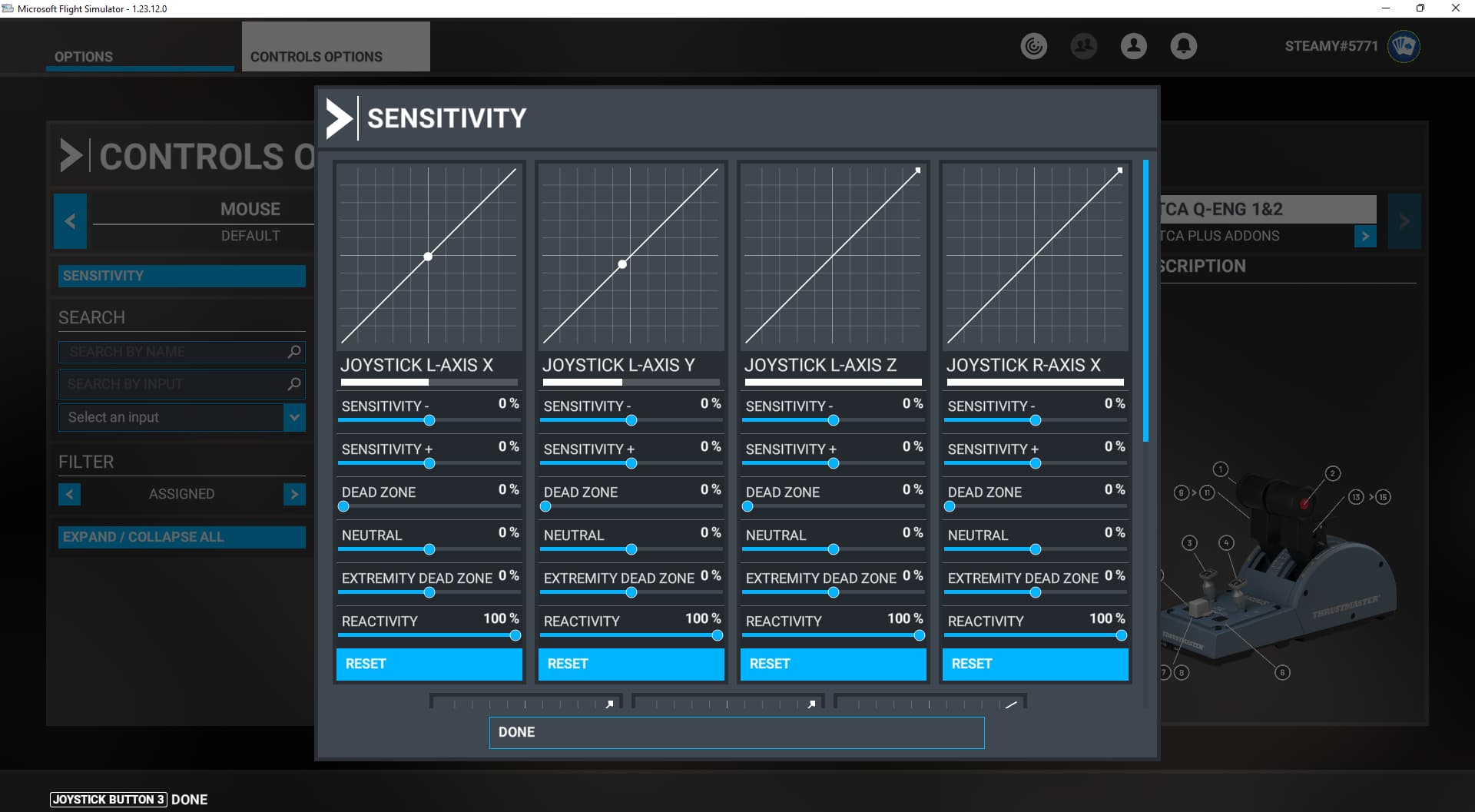Click the ASSIGNED filter label
Viewport: 1475px width, 812px height.
click(182, 494)
